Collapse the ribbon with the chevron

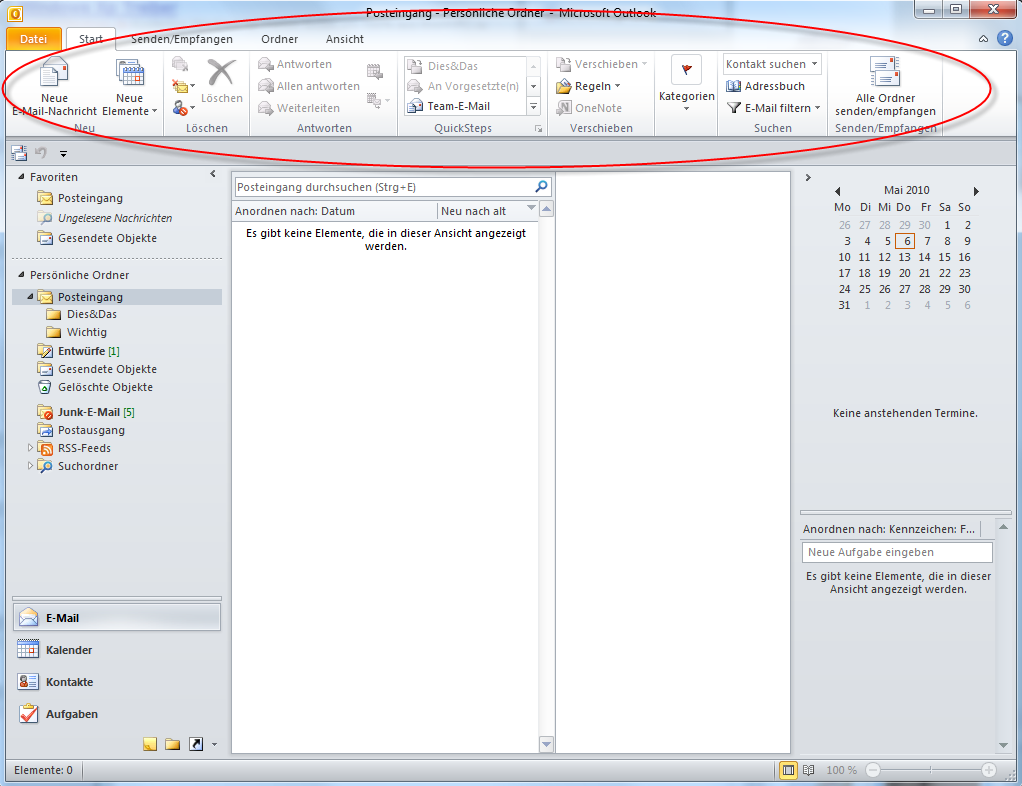(x=983, y=39)
